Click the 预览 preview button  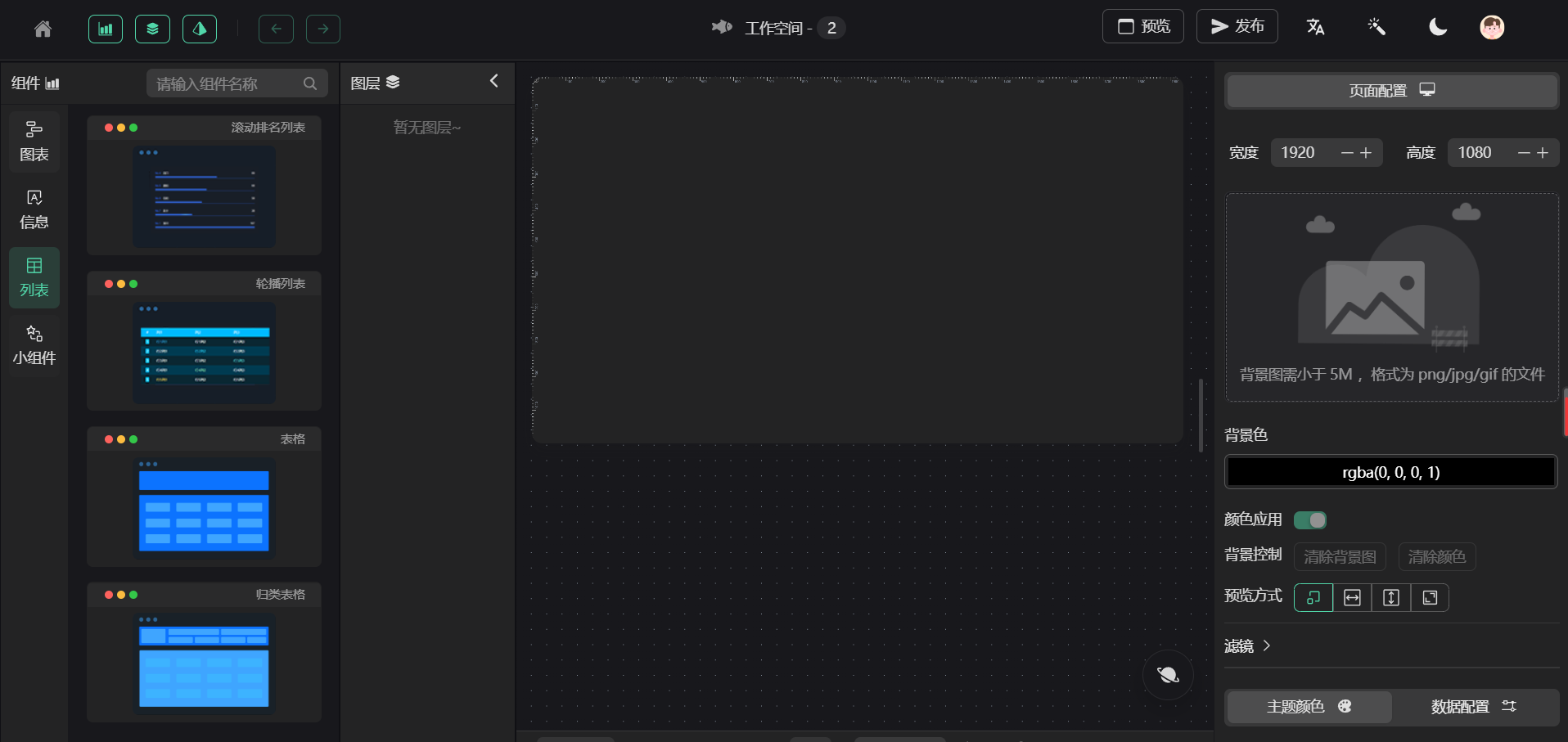(1142, 25)
